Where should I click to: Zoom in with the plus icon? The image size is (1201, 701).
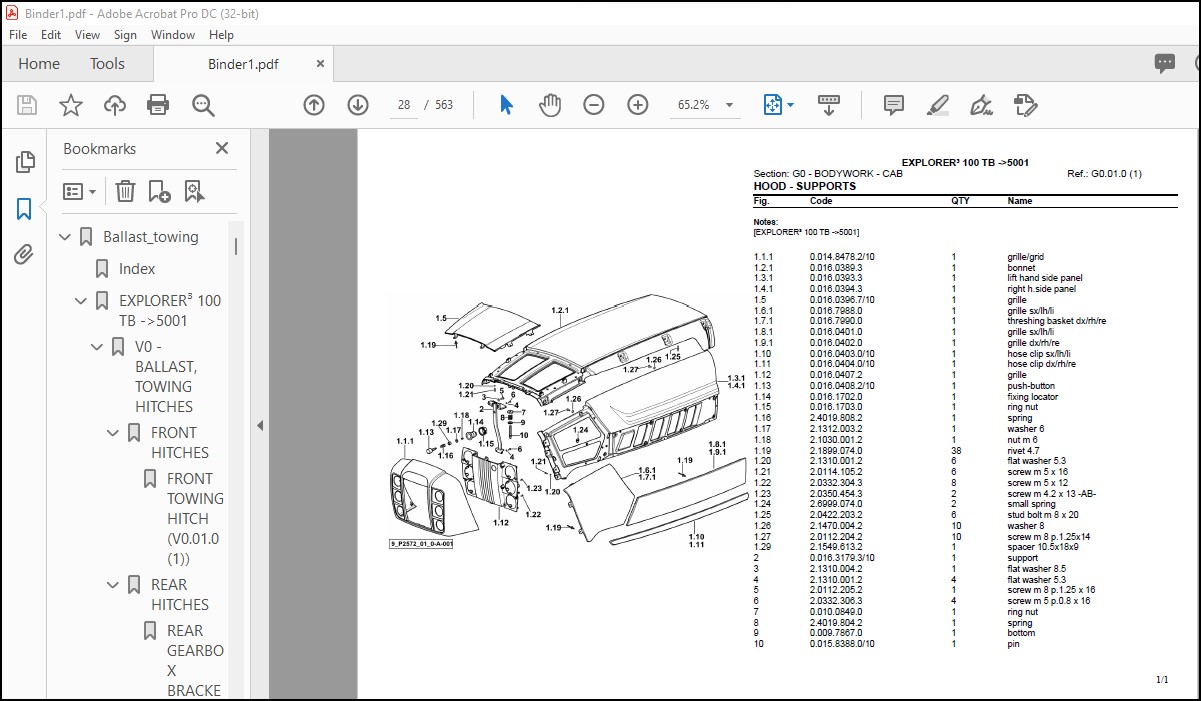point(638,105)
